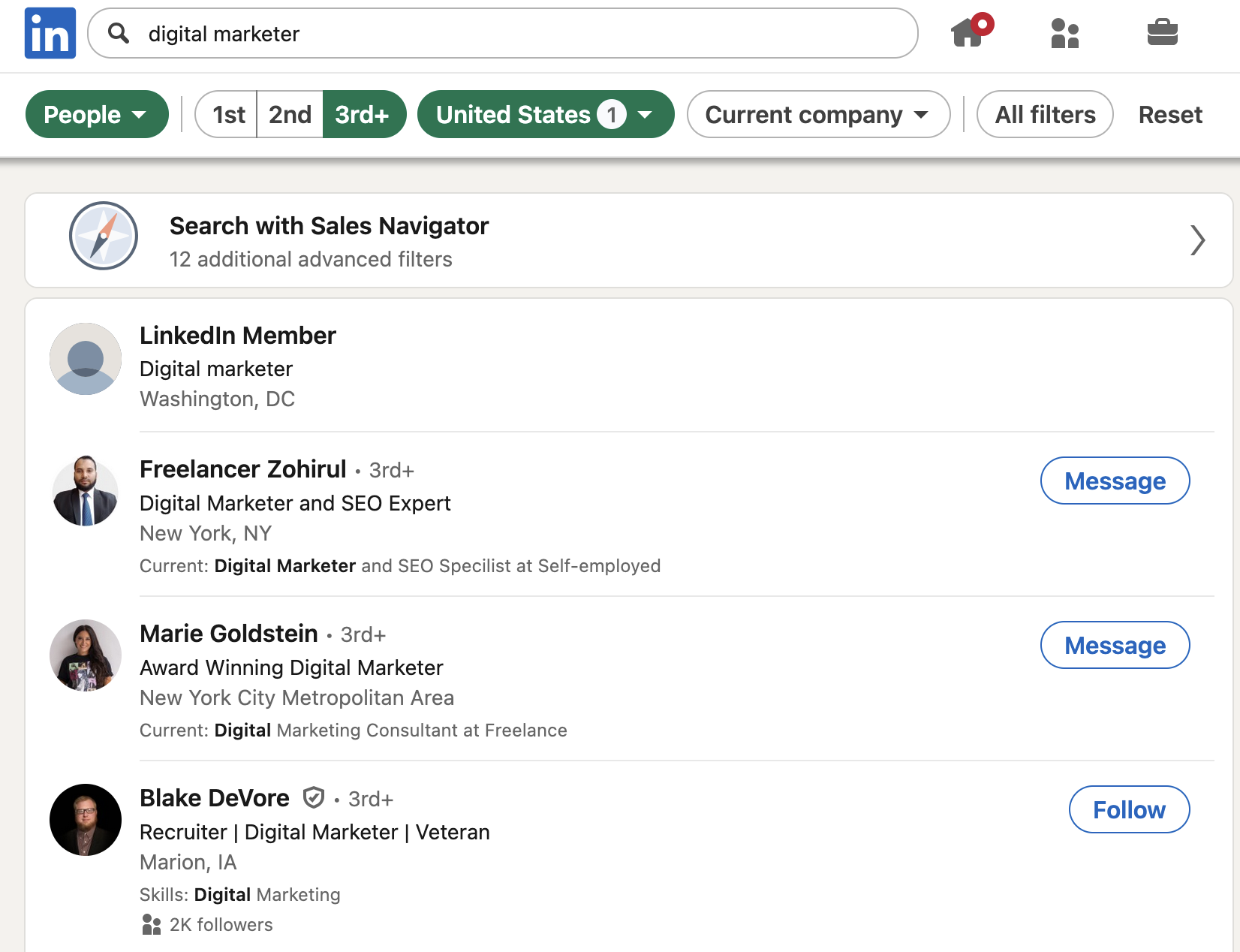The width and height of the screenshot is (1240, 952).
Task: Click Blake DeVore's profile photo
Action: [86, 820]
